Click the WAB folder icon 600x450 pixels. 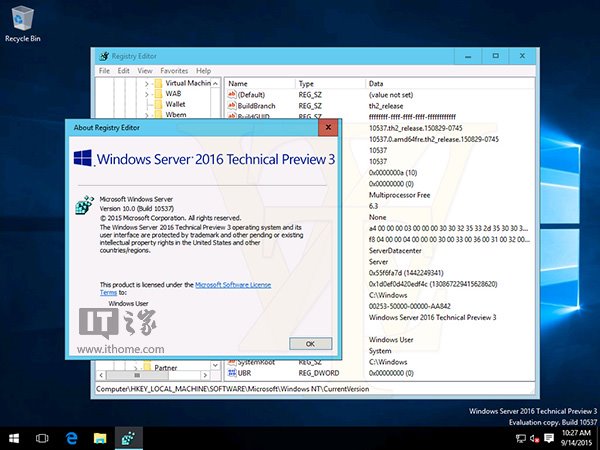(158, 94)
